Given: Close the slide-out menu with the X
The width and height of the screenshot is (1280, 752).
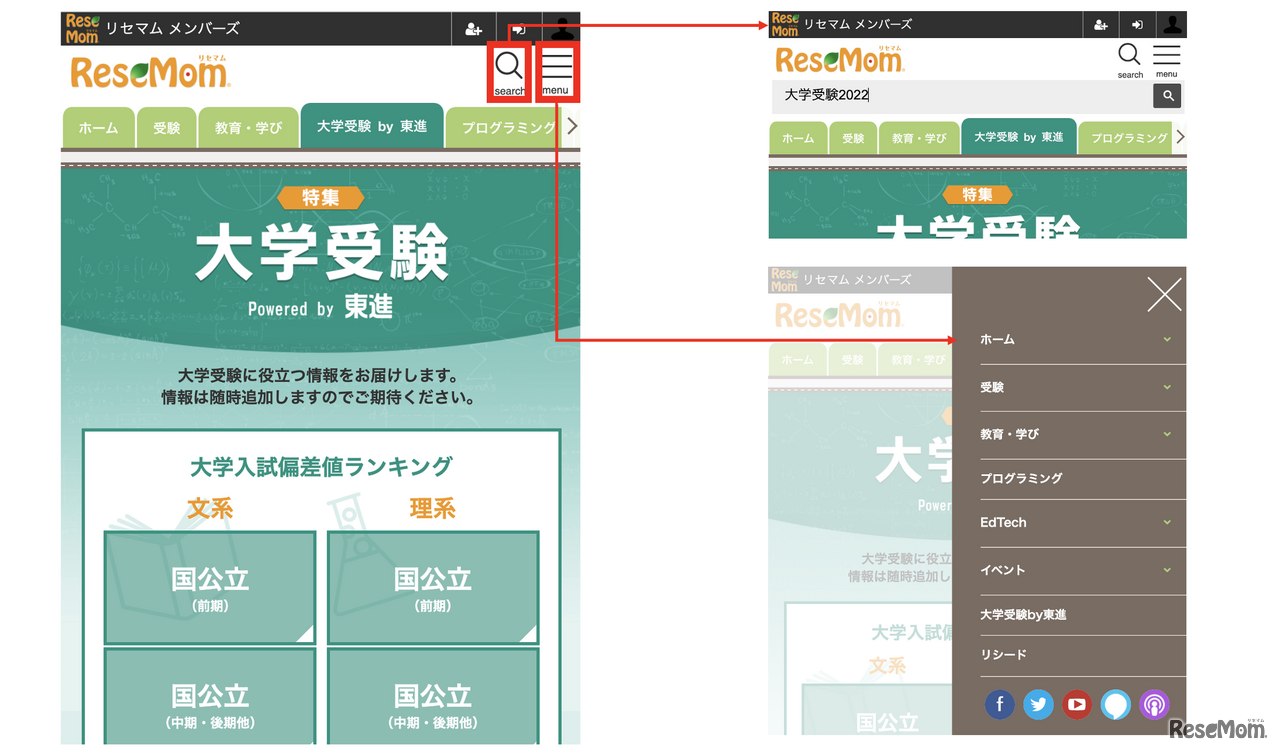Looking at the screenshot, I should (1165, 294).
